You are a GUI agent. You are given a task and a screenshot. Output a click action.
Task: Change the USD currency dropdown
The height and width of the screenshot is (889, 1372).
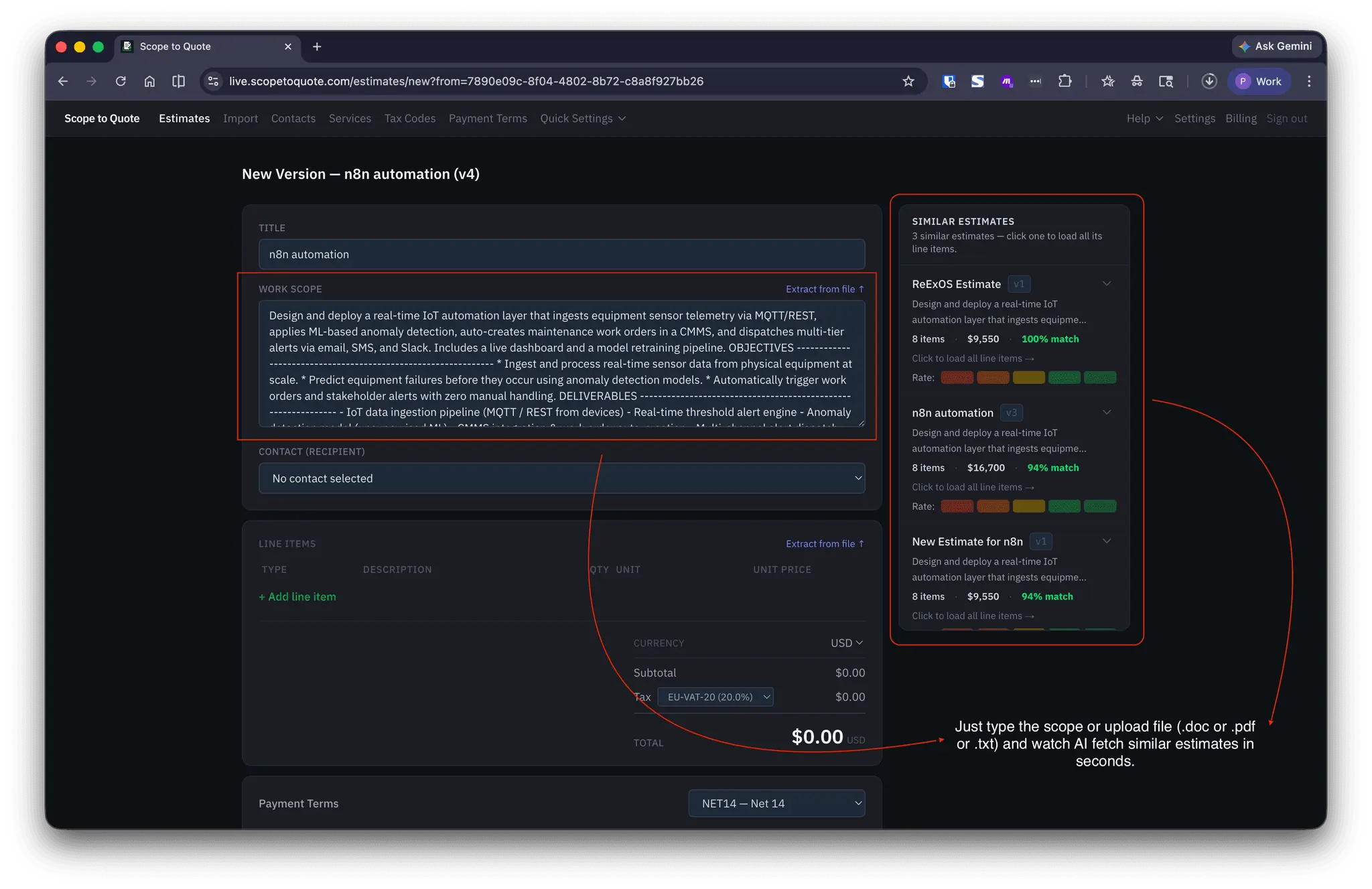[847, 643]
